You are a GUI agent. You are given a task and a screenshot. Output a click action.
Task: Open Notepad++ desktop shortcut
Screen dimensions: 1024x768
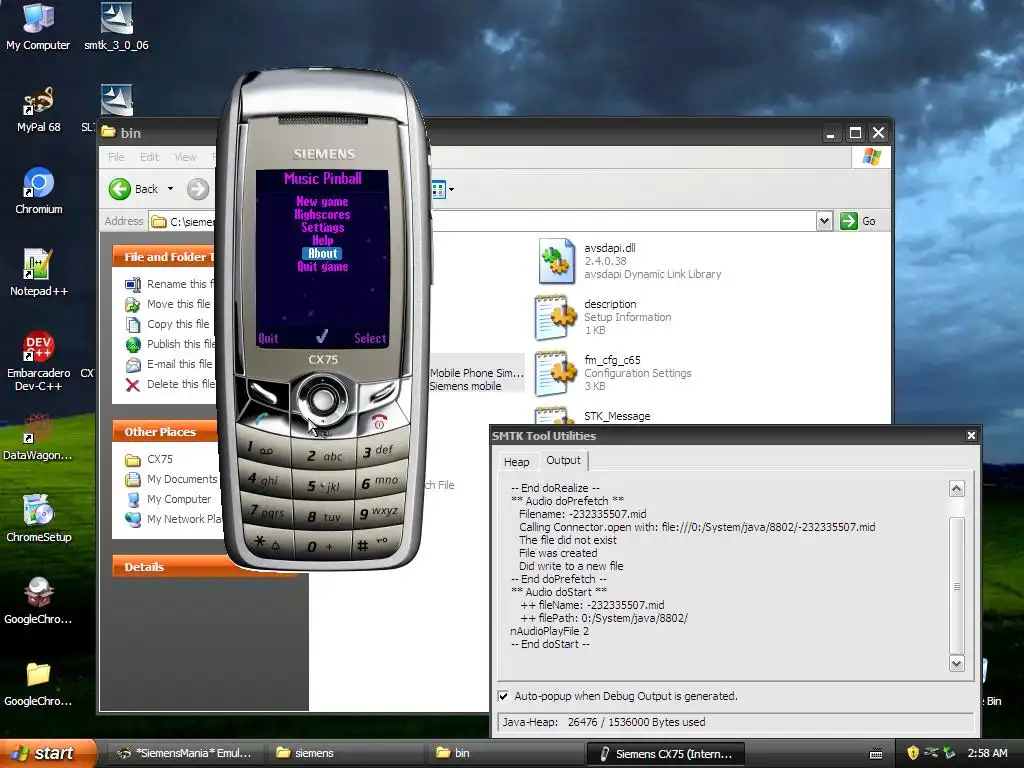click(x=39, y=272)
